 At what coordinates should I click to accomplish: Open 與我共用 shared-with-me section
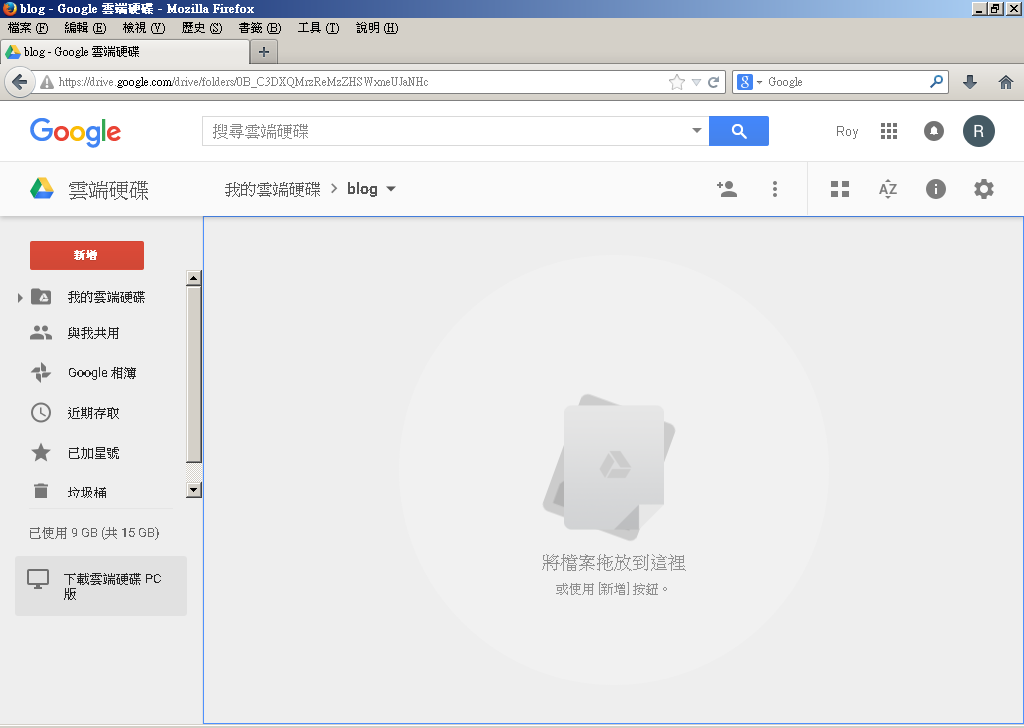click(x=93, y=333)
